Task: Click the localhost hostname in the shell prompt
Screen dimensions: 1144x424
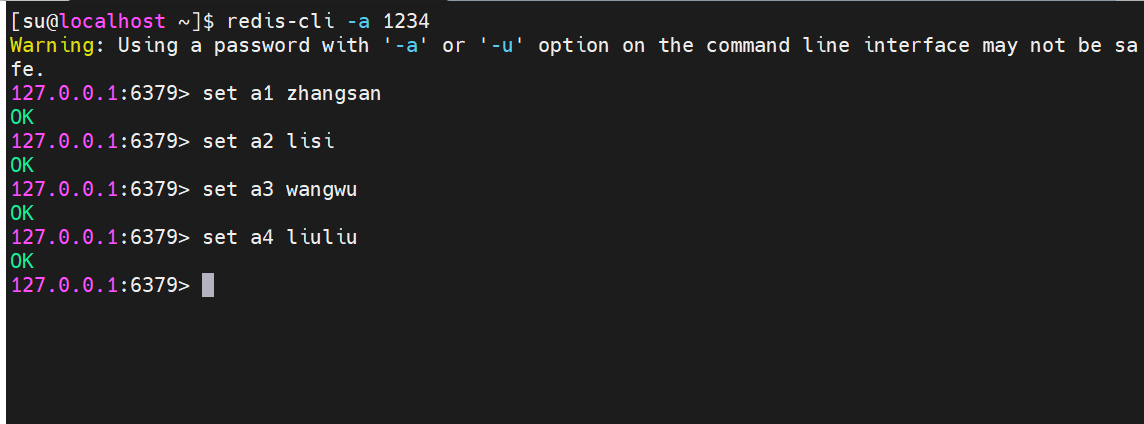Action: (117, 21)
